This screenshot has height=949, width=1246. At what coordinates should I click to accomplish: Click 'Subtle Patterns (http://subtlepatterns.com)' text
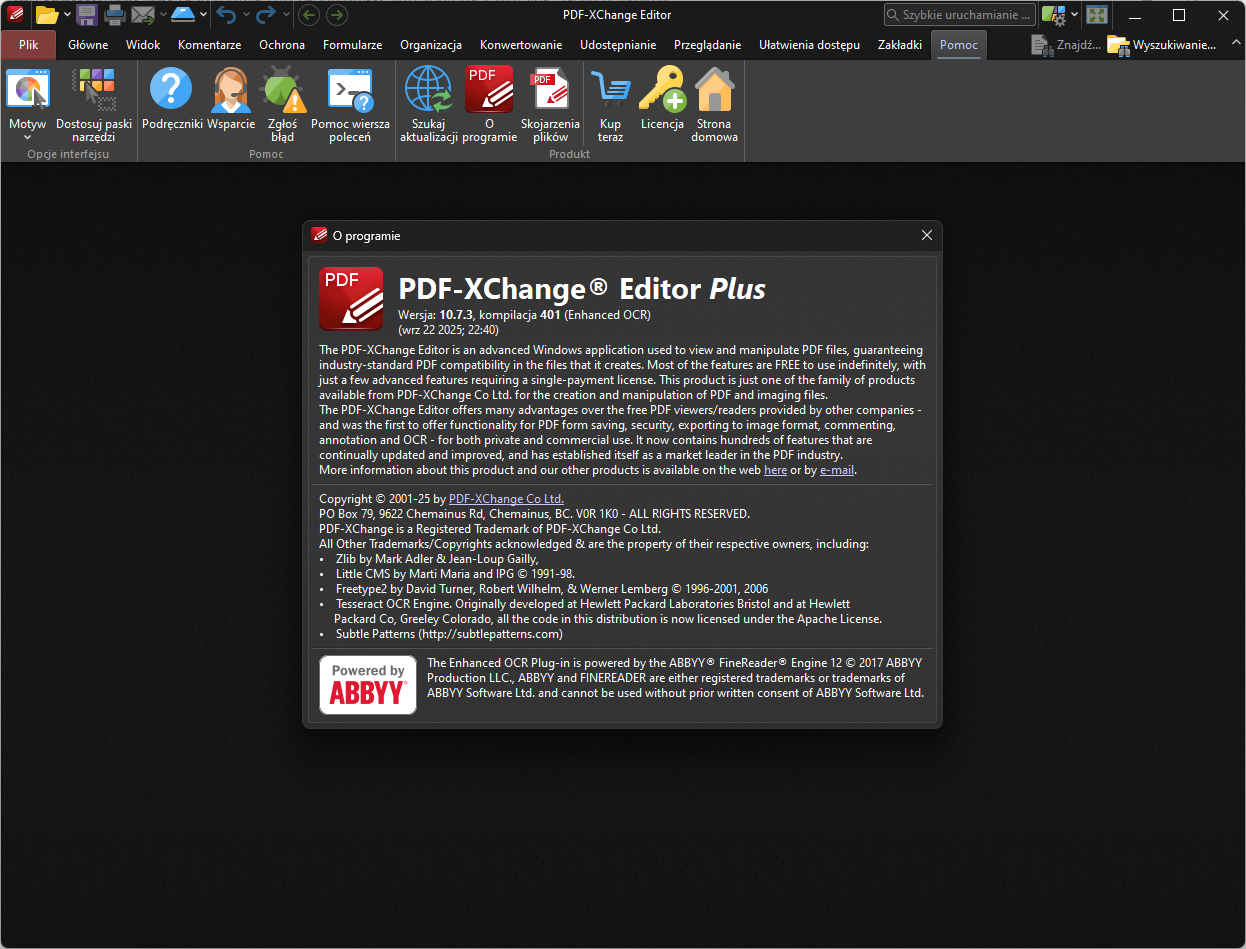[449, 634]
